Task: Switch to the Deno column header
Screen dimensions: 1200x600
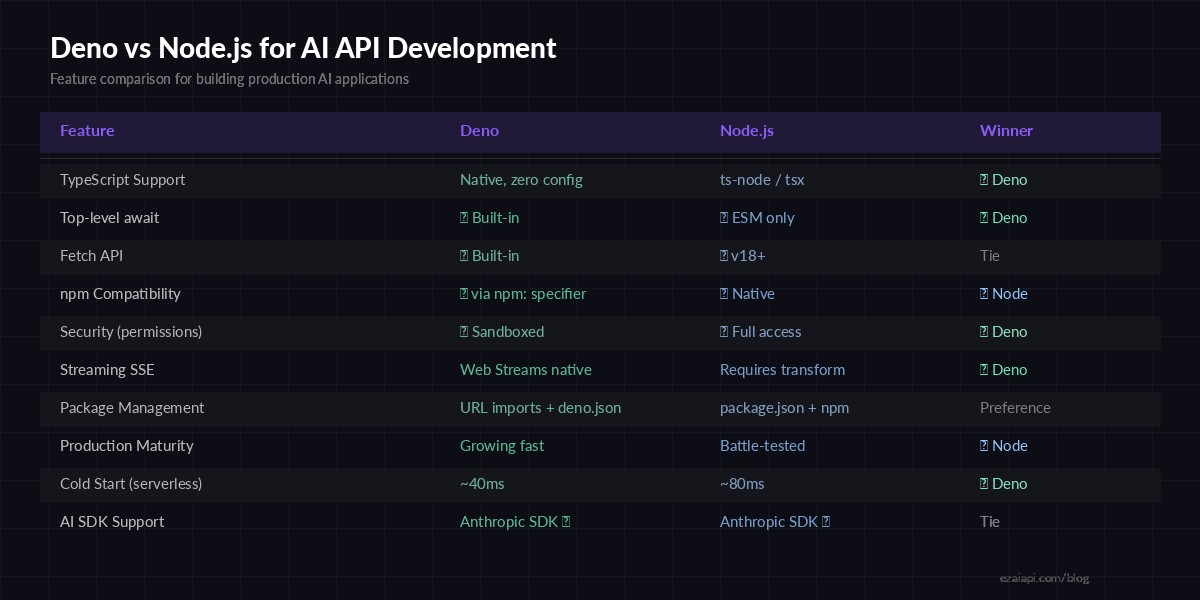Action: point(479,131)
